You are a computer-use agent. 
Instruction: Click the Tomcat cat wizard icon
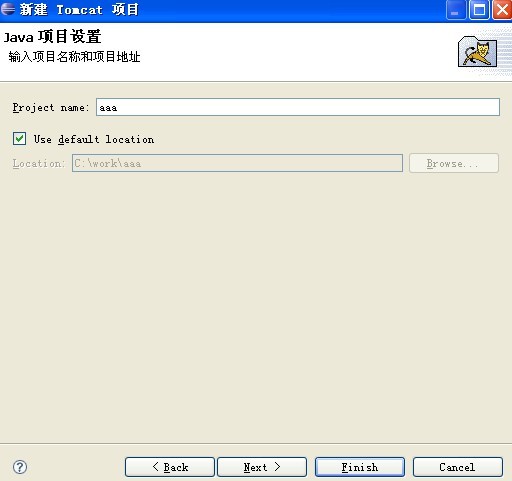click(478, 52)
